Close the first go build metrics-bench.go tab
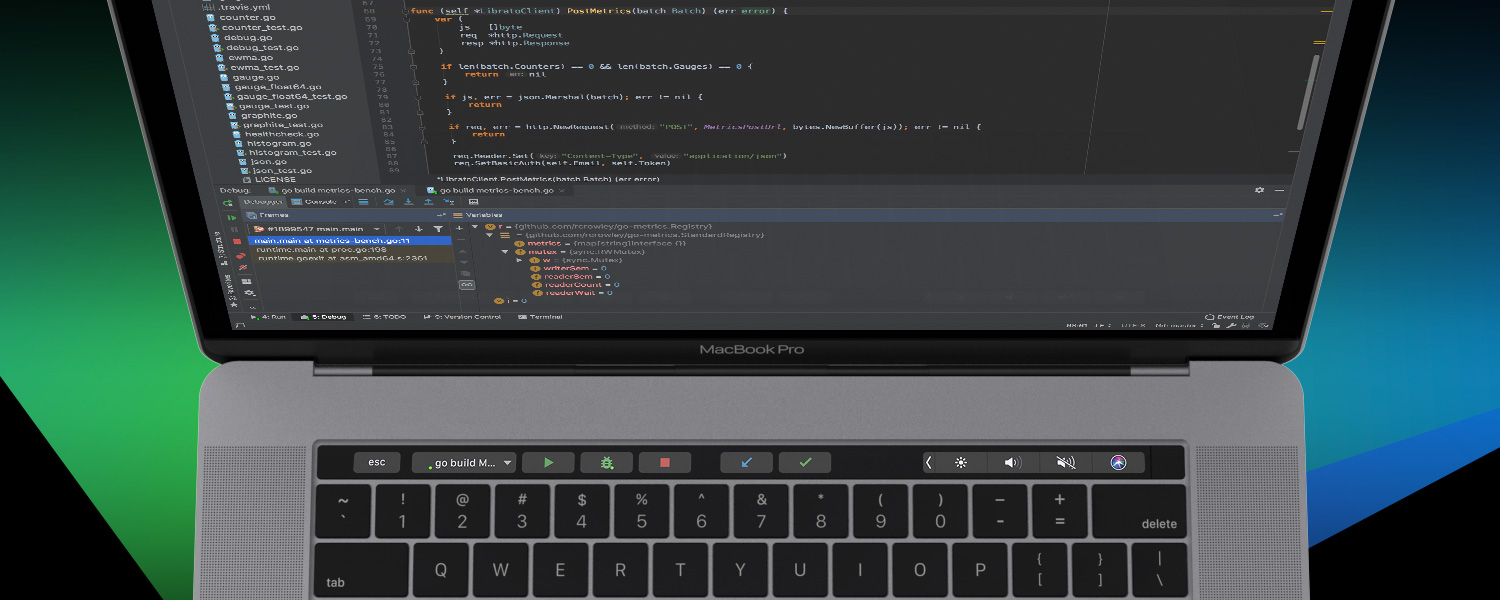Viewport: 1500px width, 600px height. pos(403,190)
